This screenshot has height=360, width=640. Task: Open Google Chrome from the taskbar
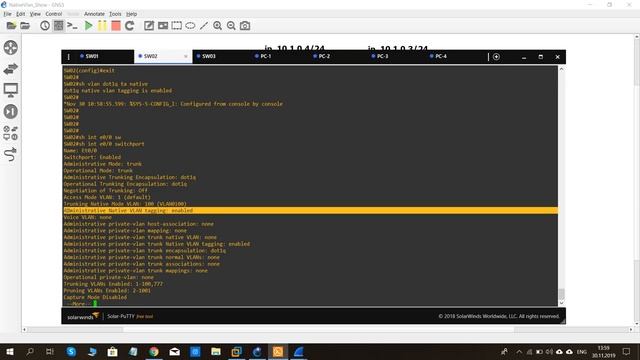(x=154, y=351)
